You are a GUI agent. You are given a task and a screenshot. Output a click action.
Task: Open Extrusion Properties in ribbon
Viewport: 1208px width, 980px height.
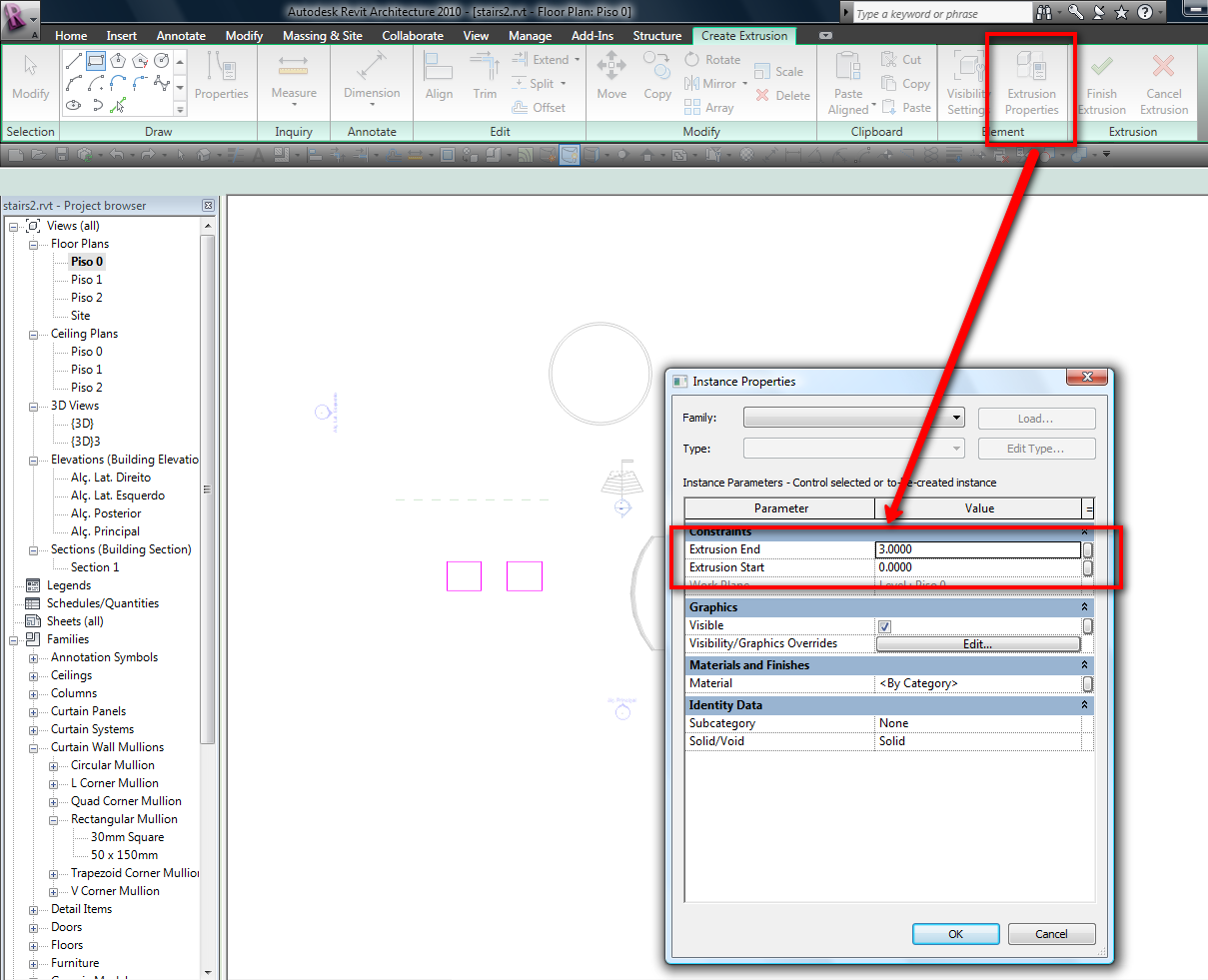click(1032, 83)
